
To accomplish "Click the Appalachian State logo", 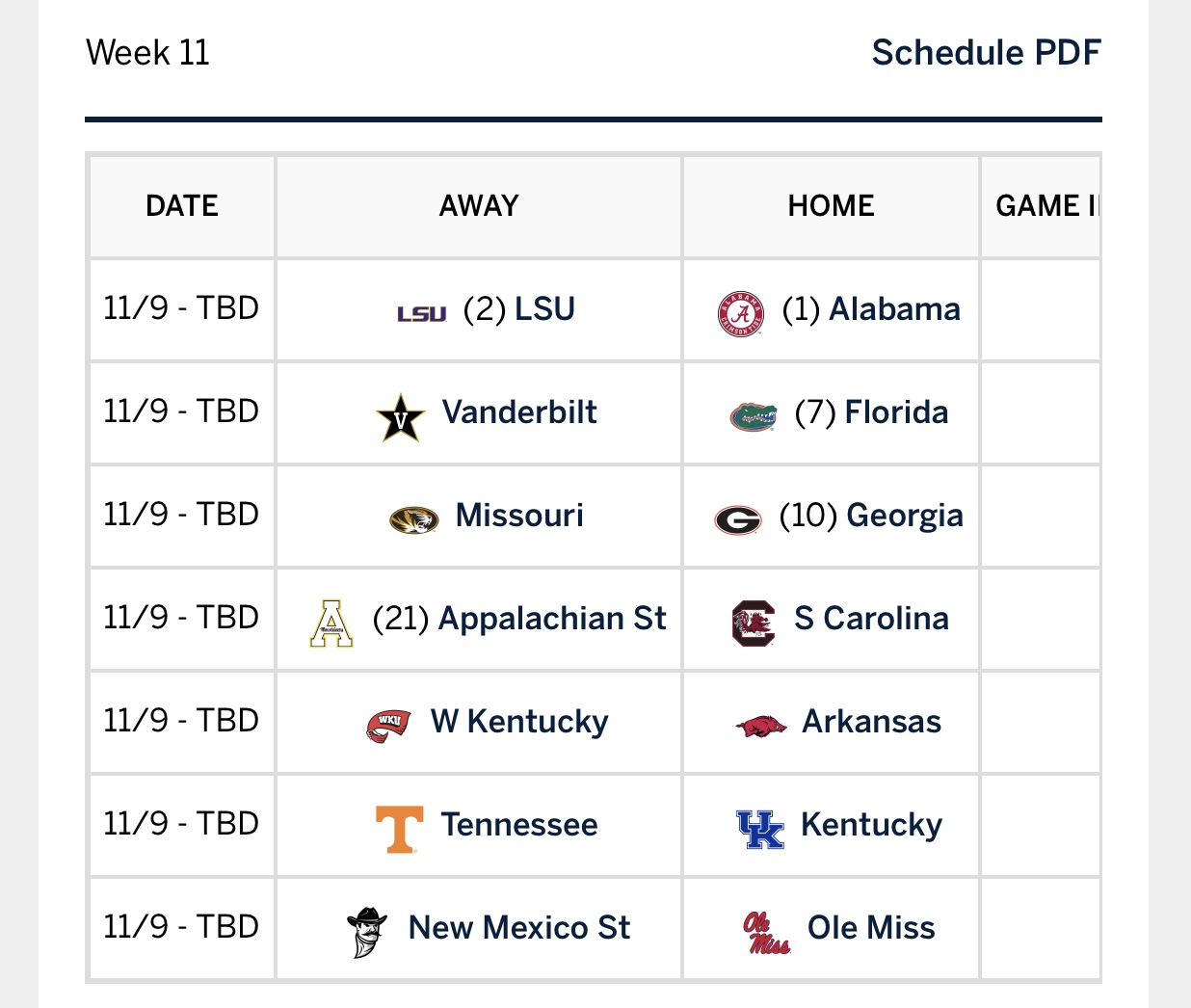I will tap(331, 623).
